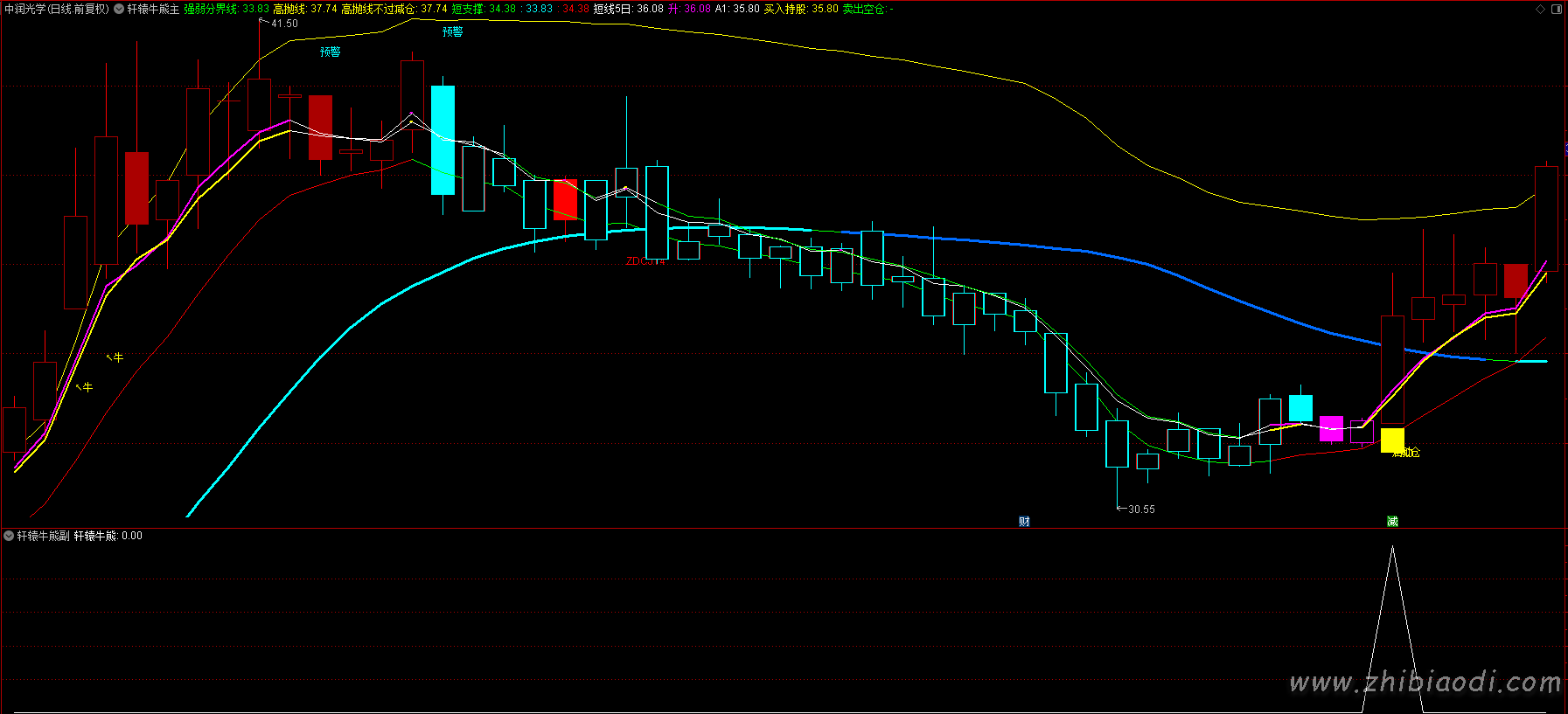Click the white spike peak in the sub-chart
Screen dimensions: 1568x714
pos(1392,548)
